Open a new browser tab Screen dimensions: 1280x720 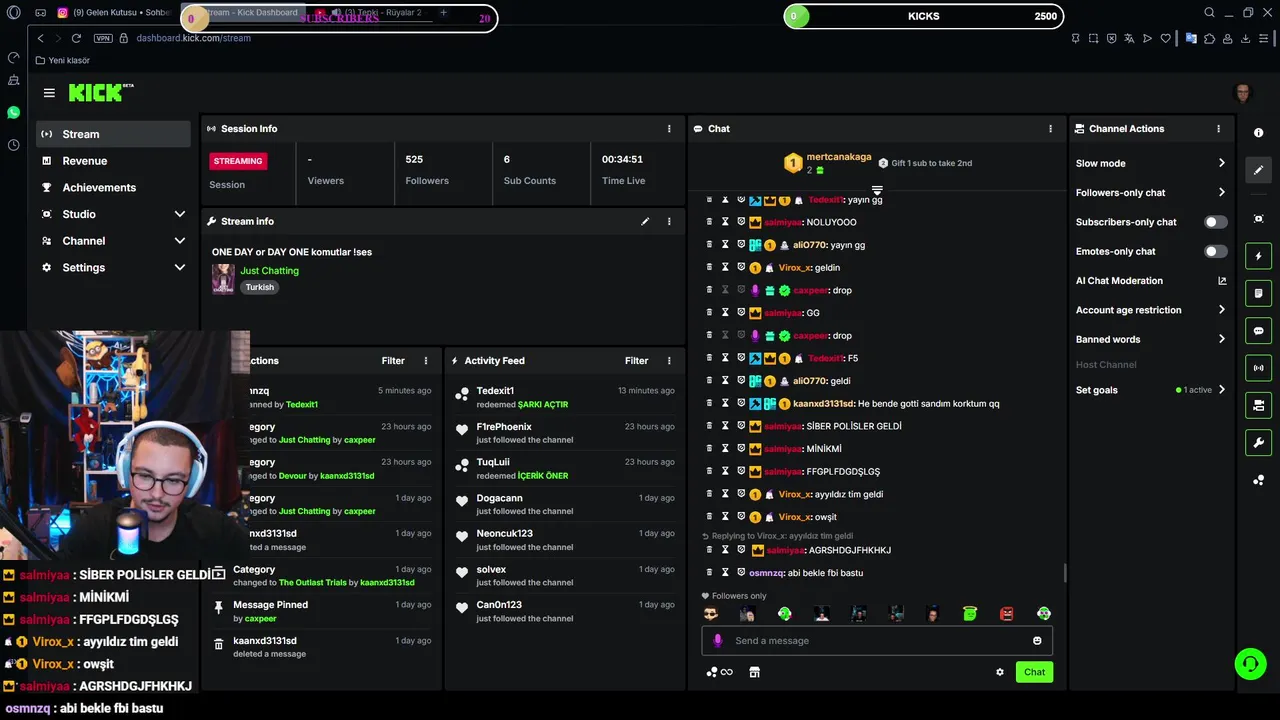click(443, 13)
